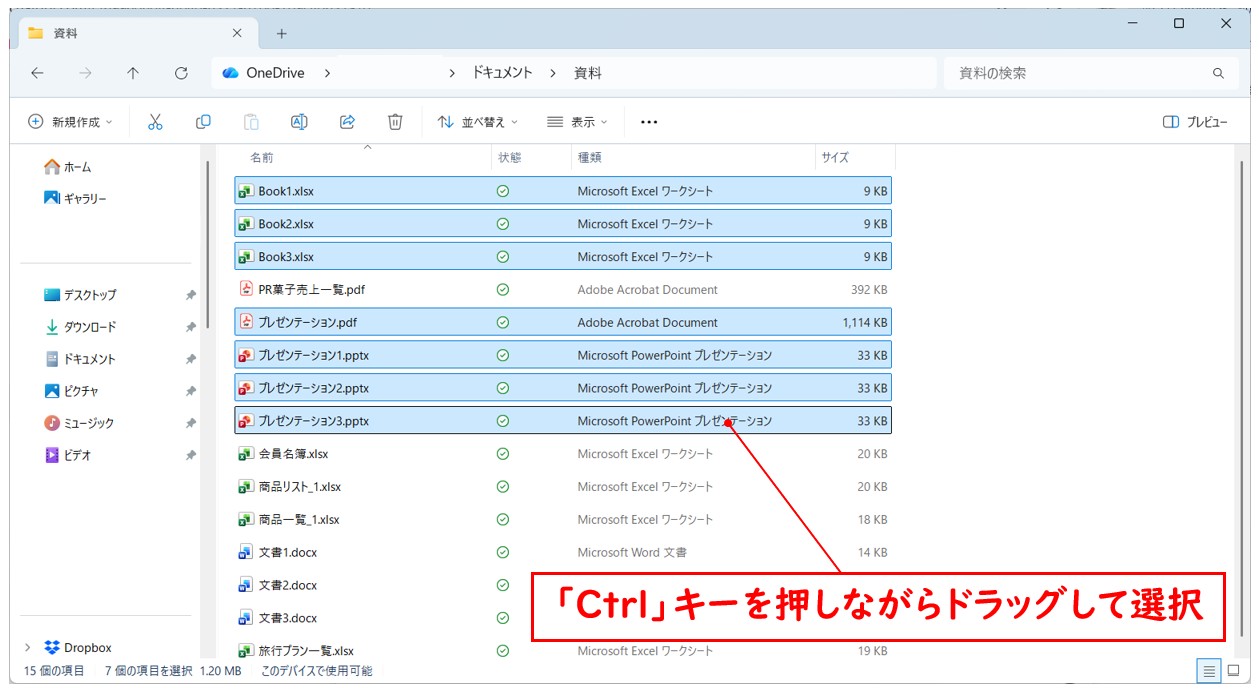The image size is (1259, 693).
Task: Switch to large icons view in the status bar
Action: tap(1234, 671)
